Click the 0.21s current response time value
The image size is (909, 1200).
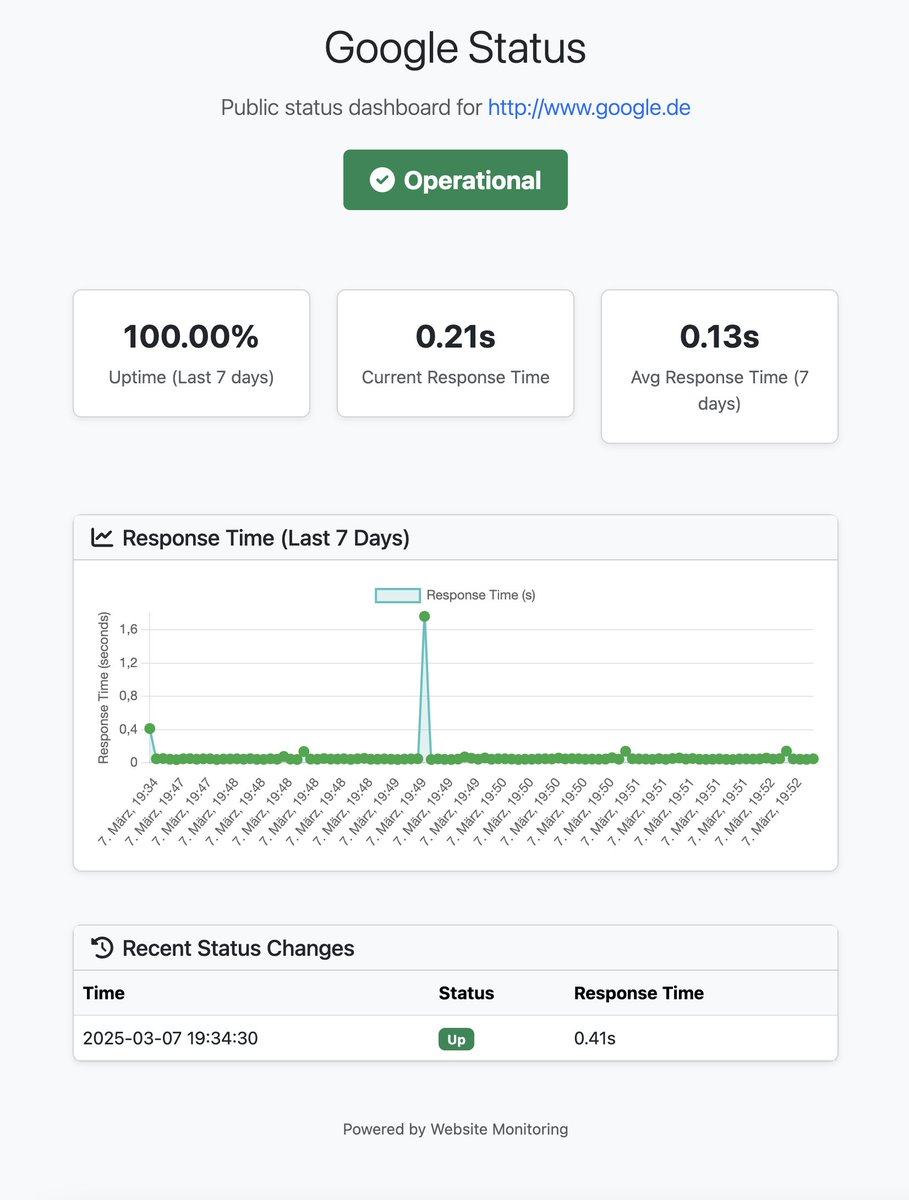pyautogui.click(x=455, y=337)
